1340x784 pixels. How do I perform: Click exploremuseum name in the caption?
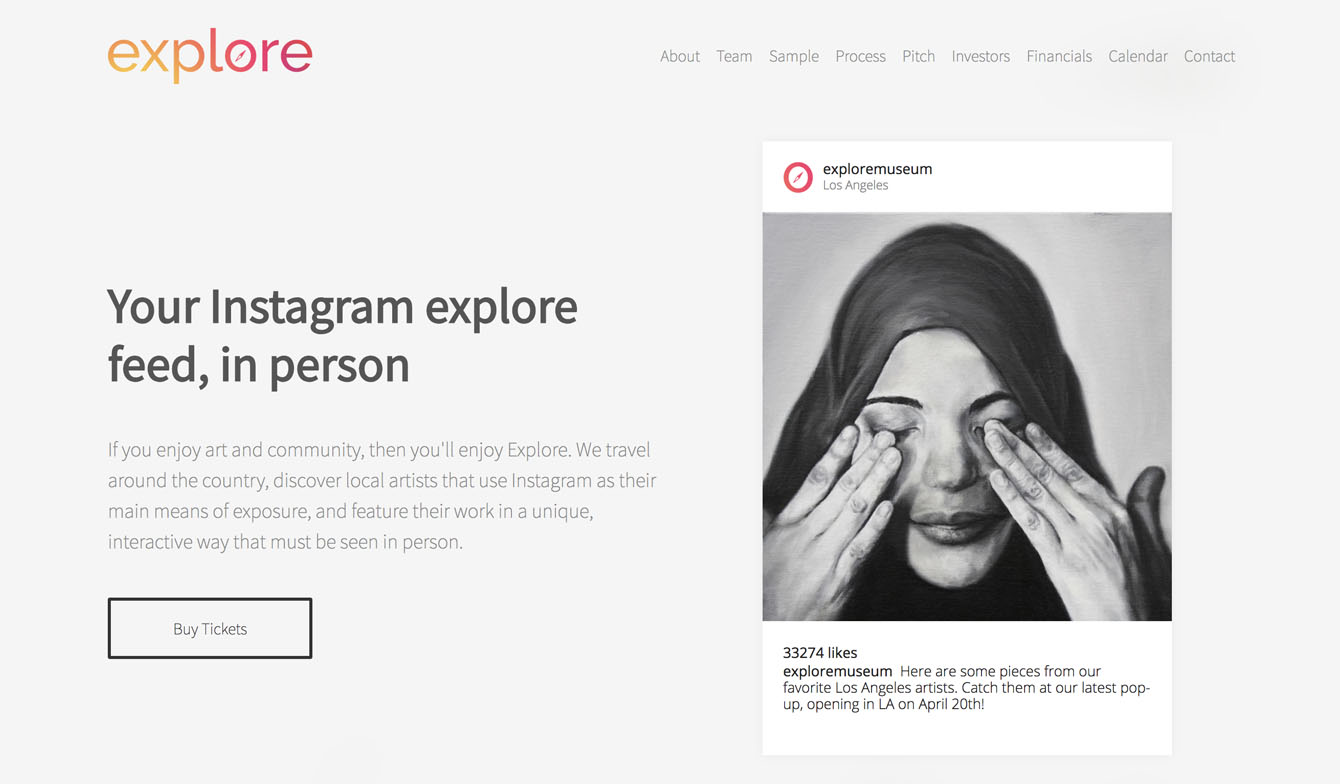click(837, 671)
